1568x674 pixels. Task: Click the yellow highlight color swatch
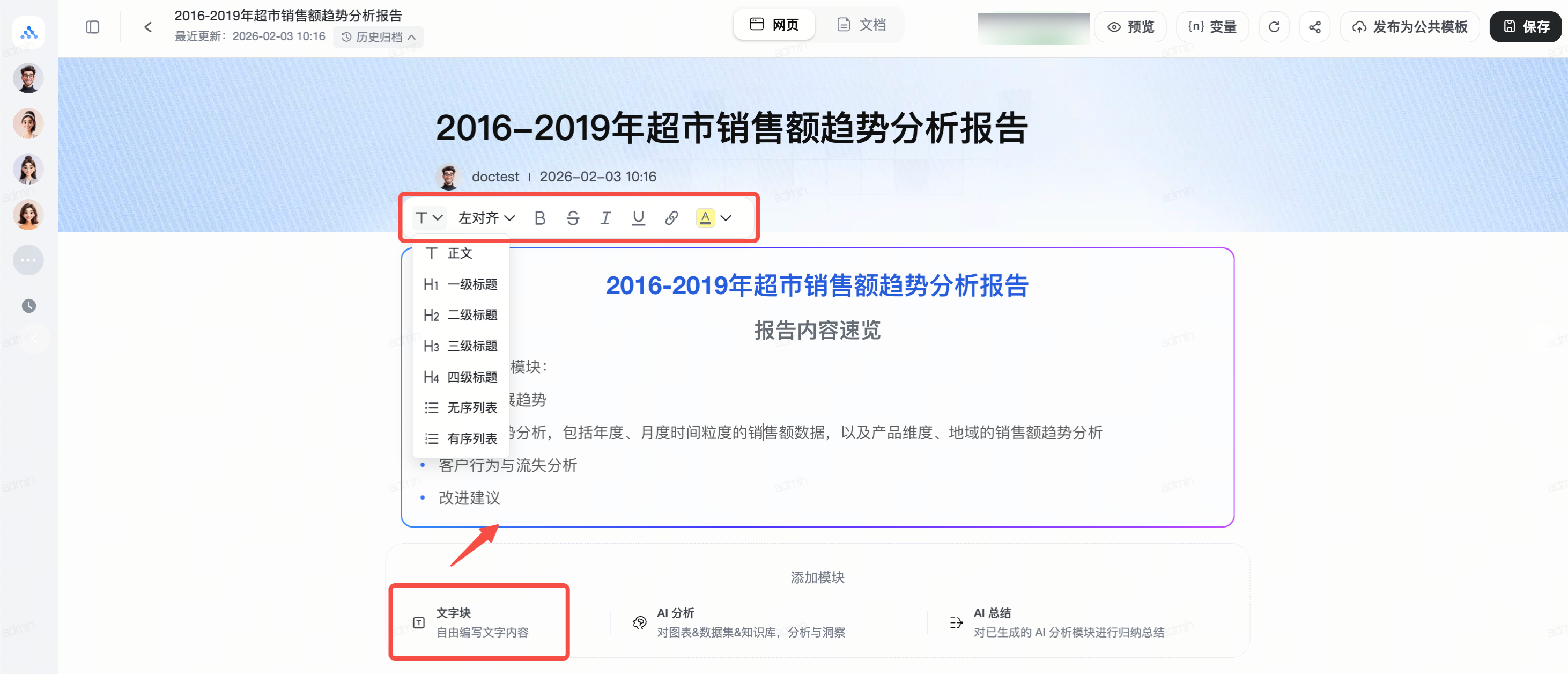click(x=705, y=218)
